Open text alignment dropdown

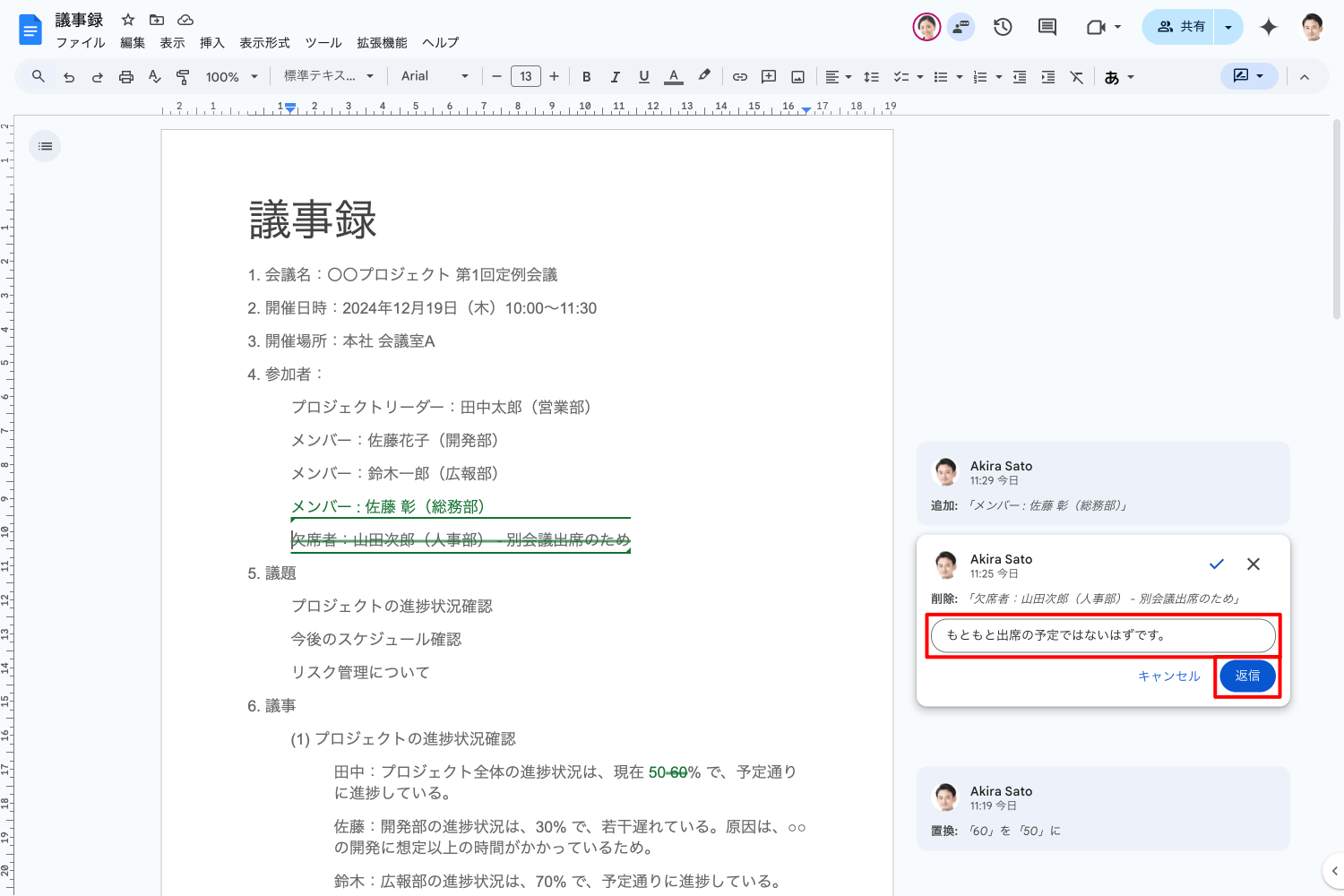pyautogui.click(x=838, y=77)
